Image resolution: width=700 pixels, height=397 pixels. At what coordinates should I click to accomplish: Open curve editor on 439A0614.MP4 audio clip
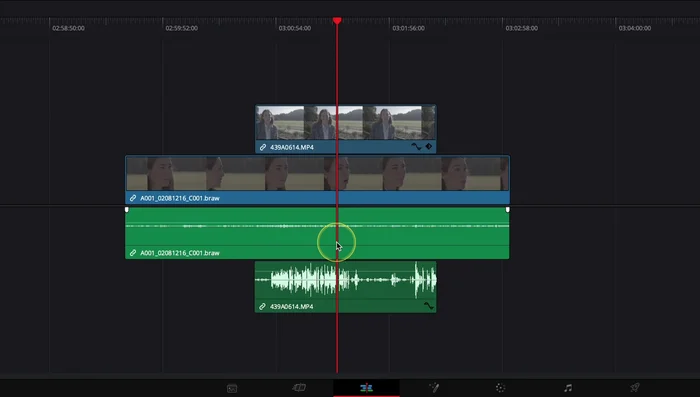pyautogui.click(x=429, y=306)
